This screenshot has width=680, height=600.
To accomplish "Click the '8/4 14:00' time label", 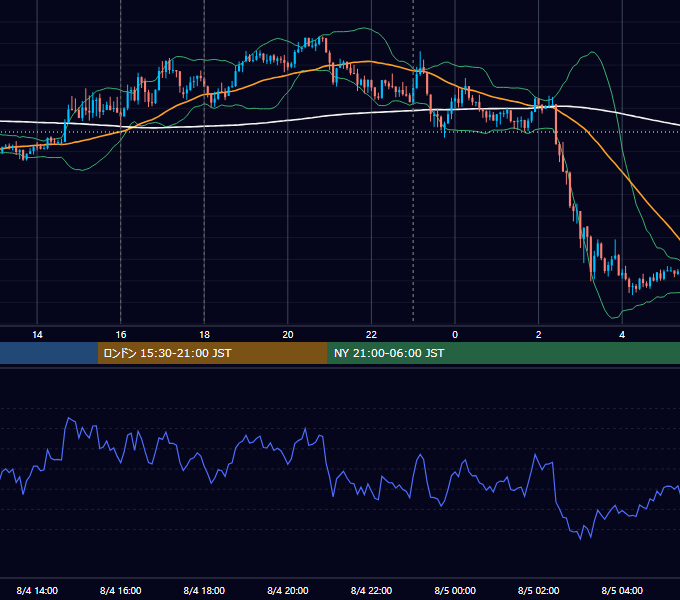I will 37,590.
